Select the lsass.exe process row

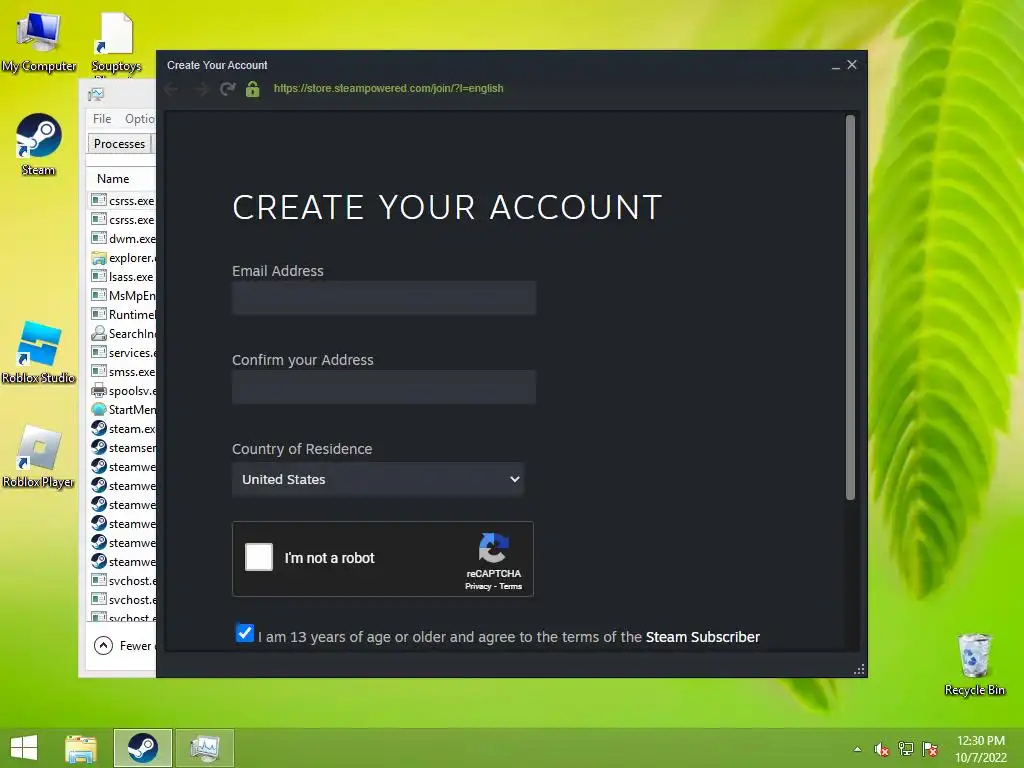[121, 276]
